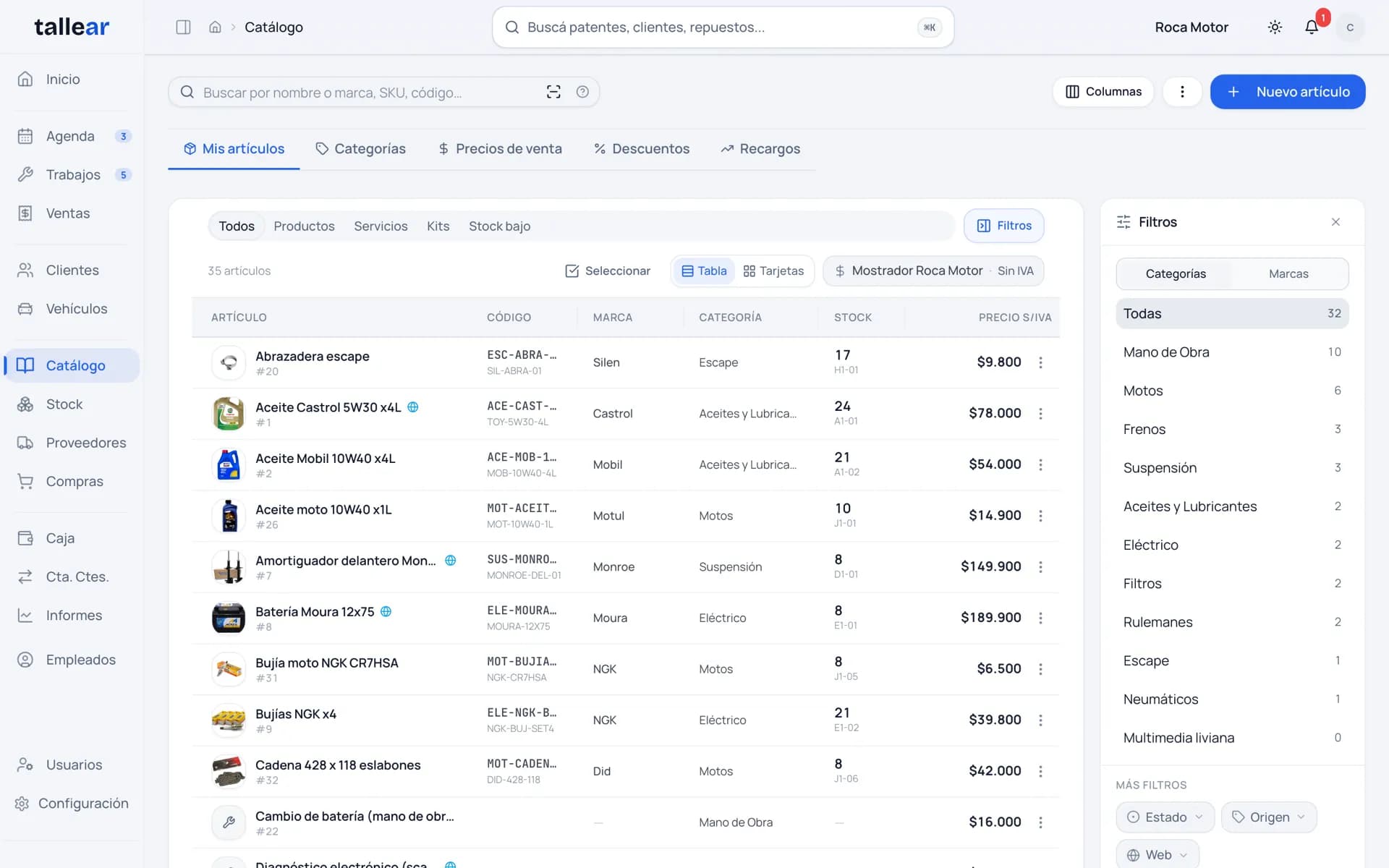Click web globe icon on Aceite Castrol
This screenshot has width=1389, height=868.
(x=413, y=407)
